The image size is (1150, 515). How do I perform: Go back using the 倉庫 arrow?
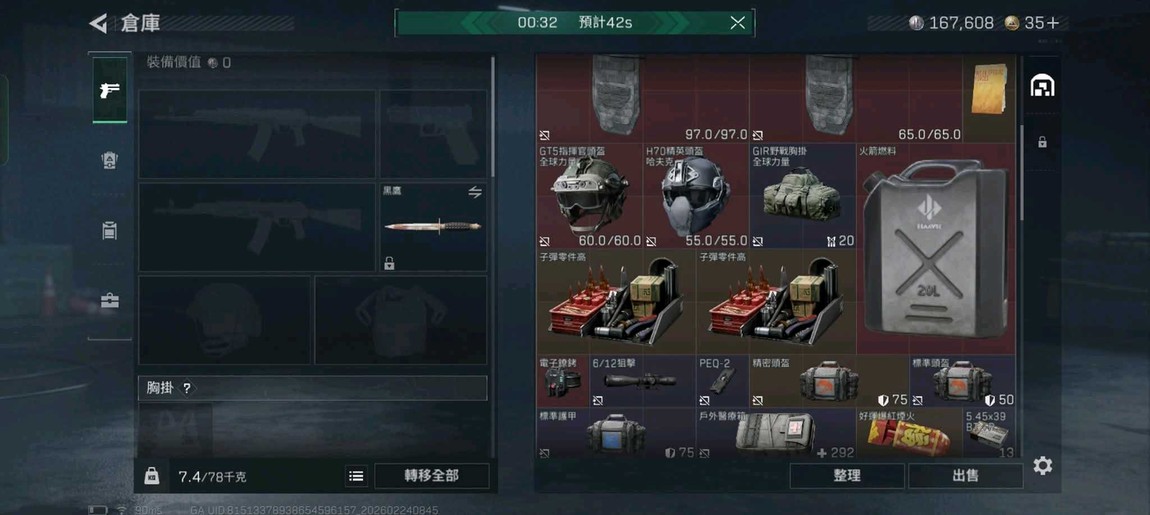[x=98, y=23]
